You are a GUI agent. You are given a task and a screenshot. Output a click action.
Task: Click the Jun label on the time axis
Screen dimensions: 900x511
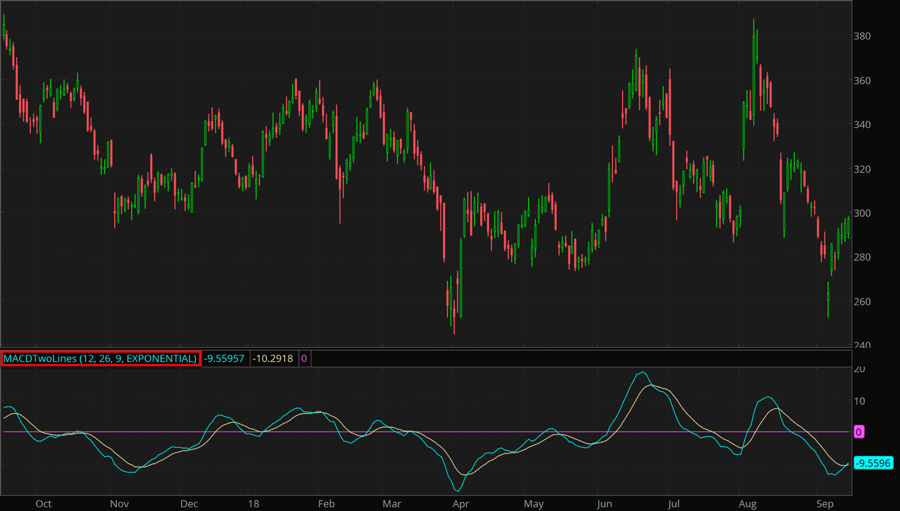point(603,504)
